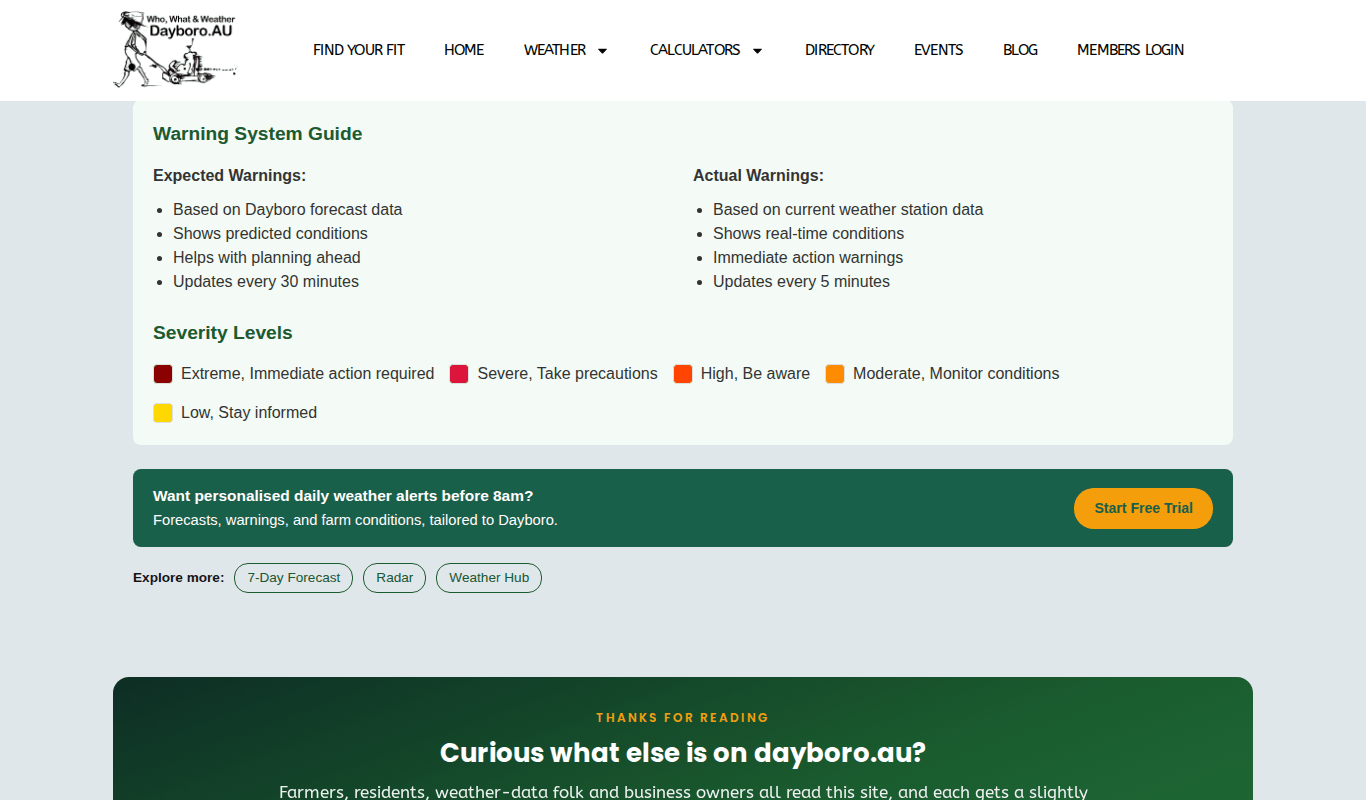This screenshot has width=1366, height=800.
Task: Click the crimson Severe severity swatch
Action: tap(459, 374)
